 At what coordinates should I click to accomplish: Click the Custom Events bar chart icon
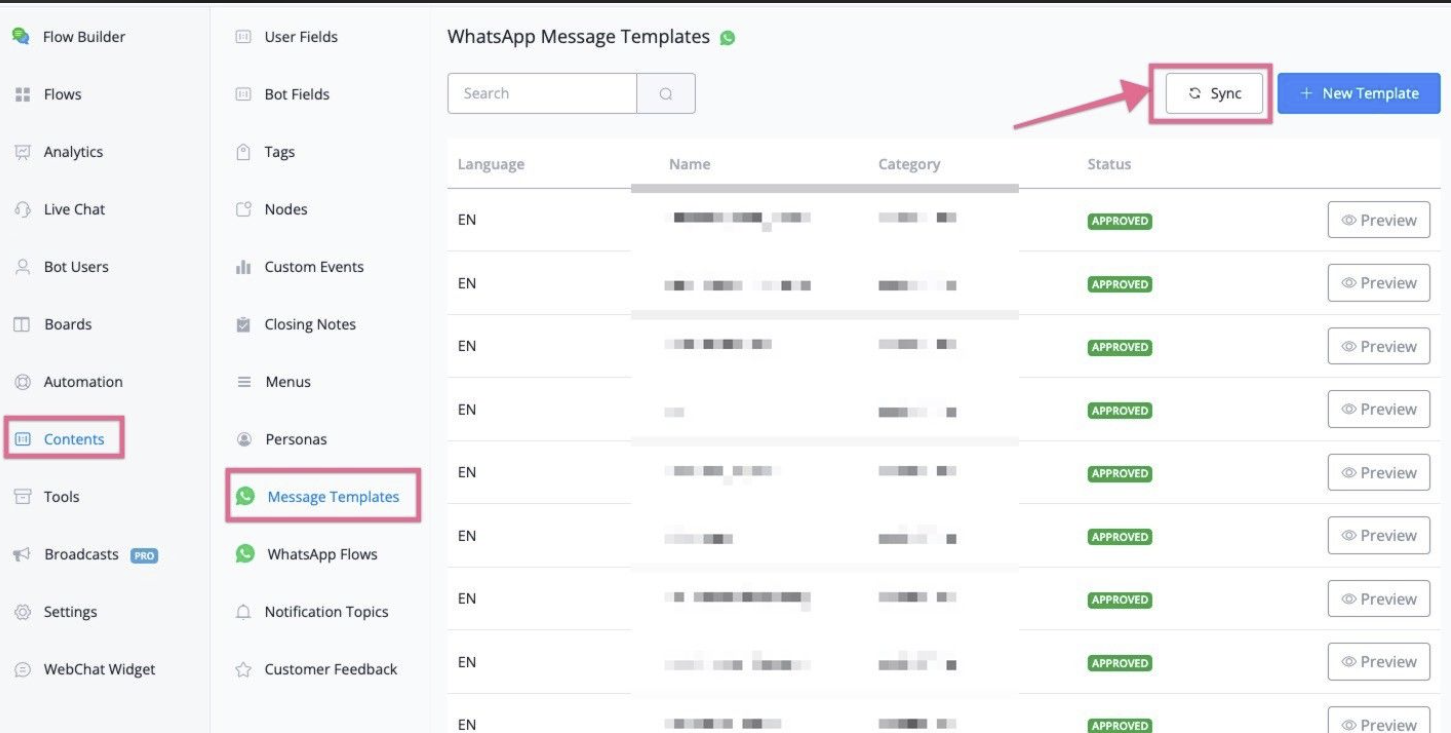(x=243, y=267)
